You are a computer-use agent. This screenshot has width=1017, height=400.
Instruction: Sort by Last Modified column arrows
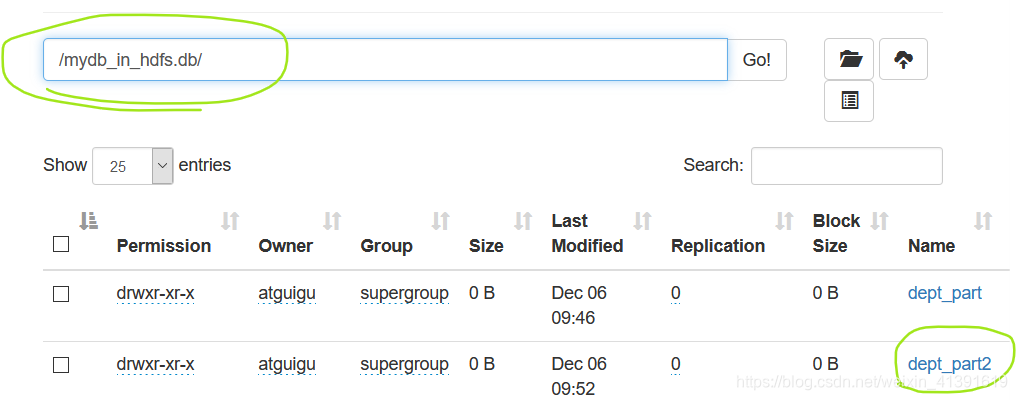click(x=642, y=222)
